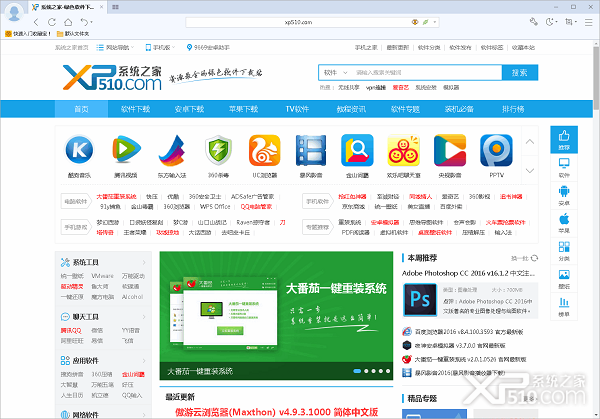The height and width of the screenshot is (419, 600).
Task: Reload the page with refresh icon
Action: click(52, 22)
